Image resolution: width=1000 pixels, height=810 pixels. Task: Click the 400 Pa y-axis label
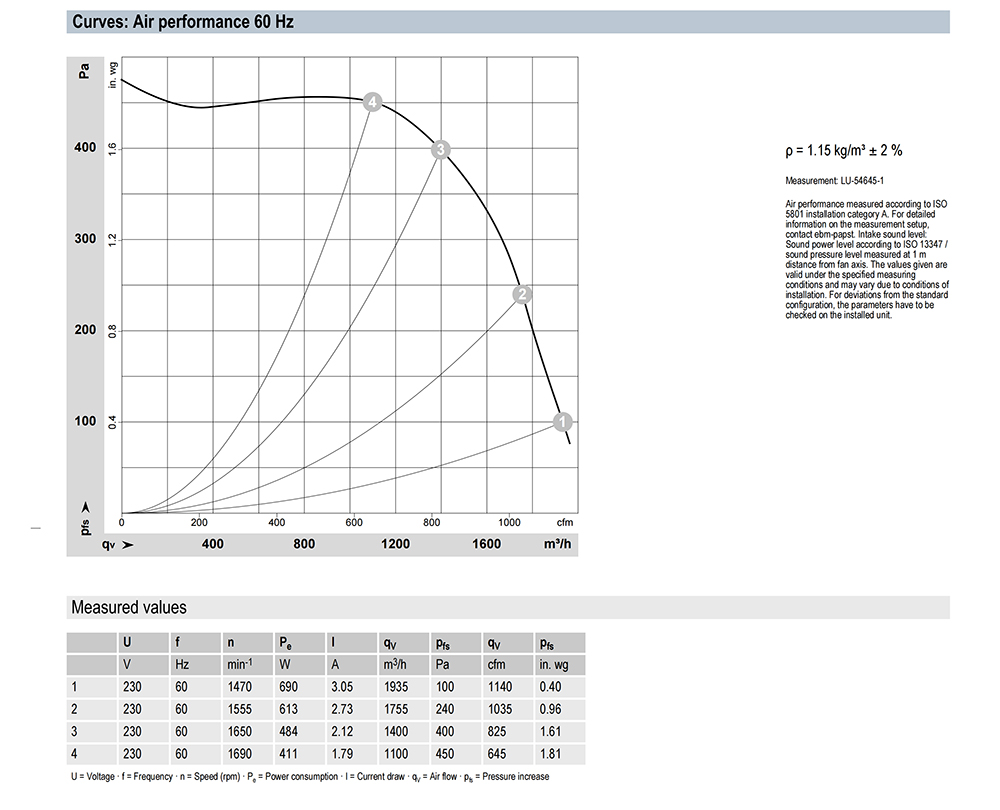pyautogui.click(x=85, y=147)
